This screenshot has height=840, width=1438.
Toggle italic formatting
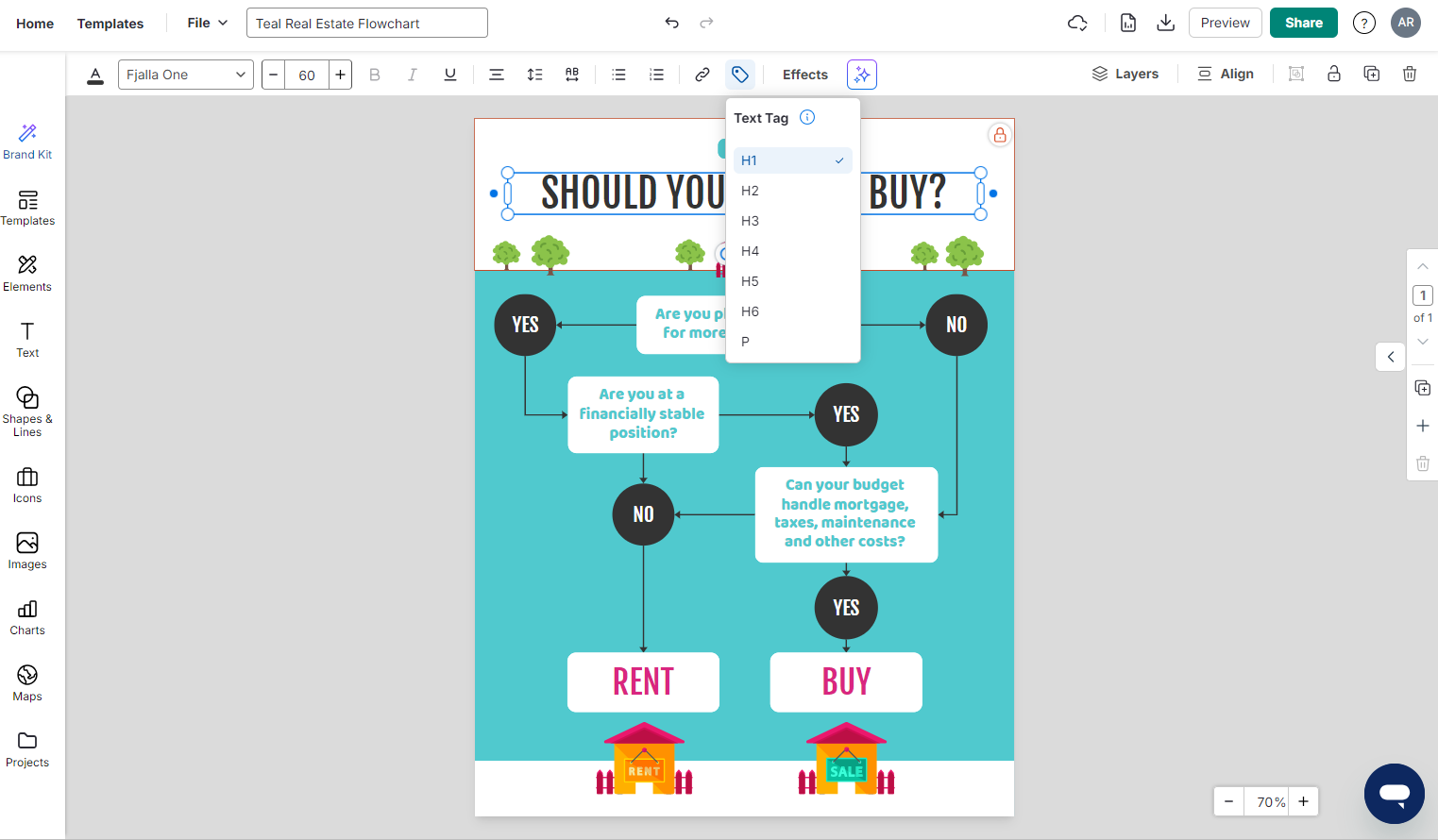(412, 74)
